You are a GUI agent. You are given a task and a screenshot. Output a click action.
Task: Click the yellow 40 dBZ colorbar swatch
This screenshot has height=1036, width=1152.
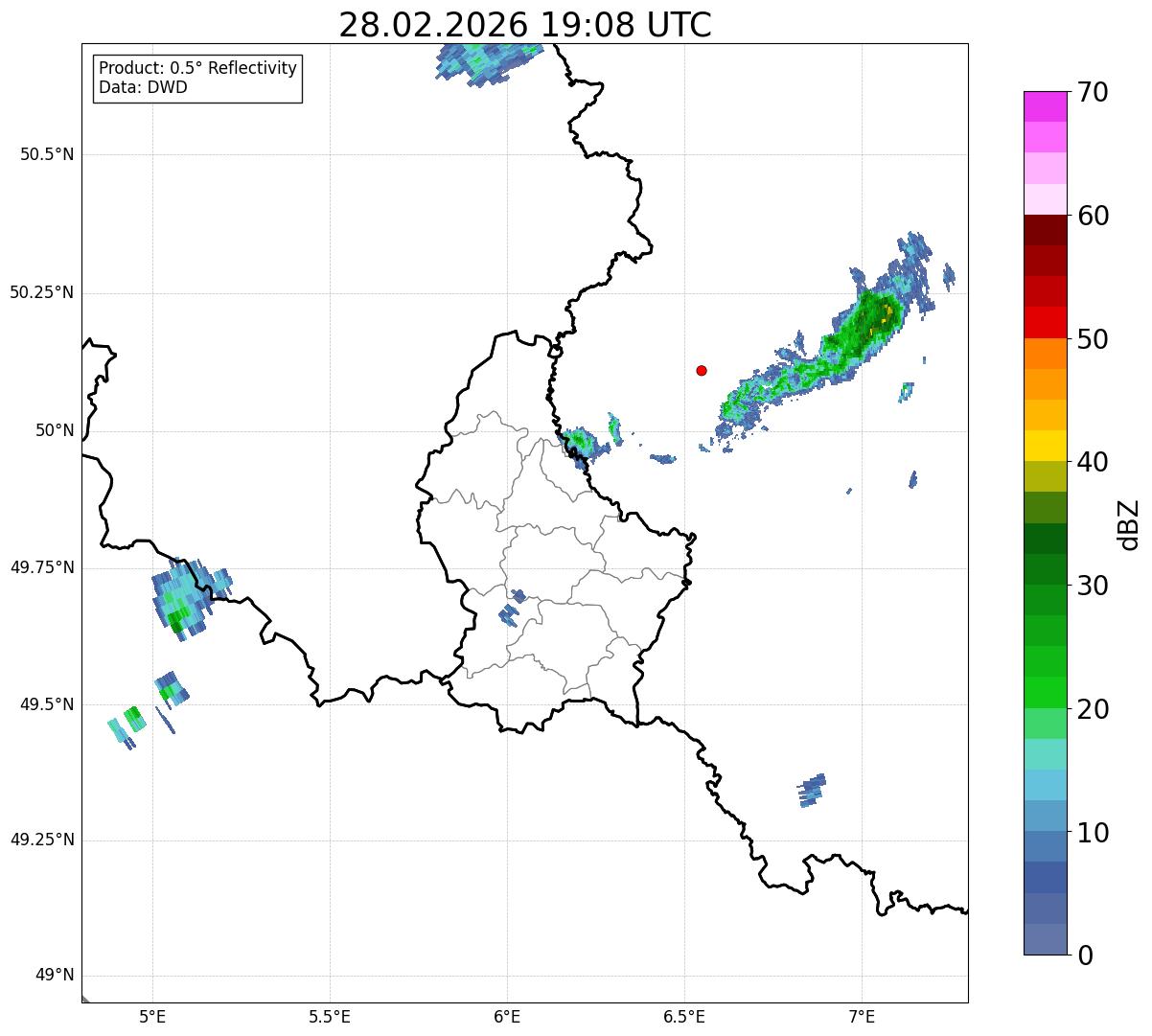1046,447
